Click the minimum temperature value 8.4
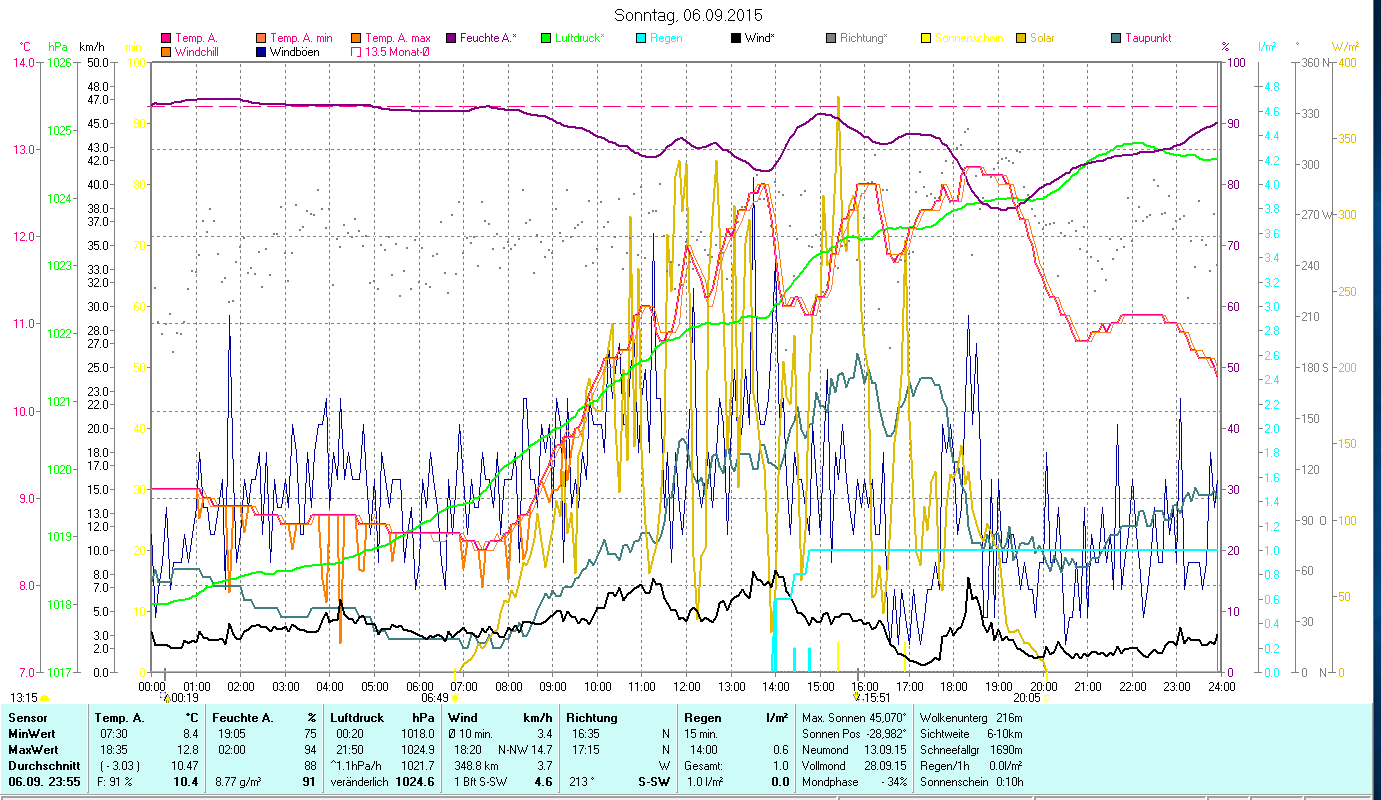Viewport: 1381px width, 800px height. click(190, 734)
